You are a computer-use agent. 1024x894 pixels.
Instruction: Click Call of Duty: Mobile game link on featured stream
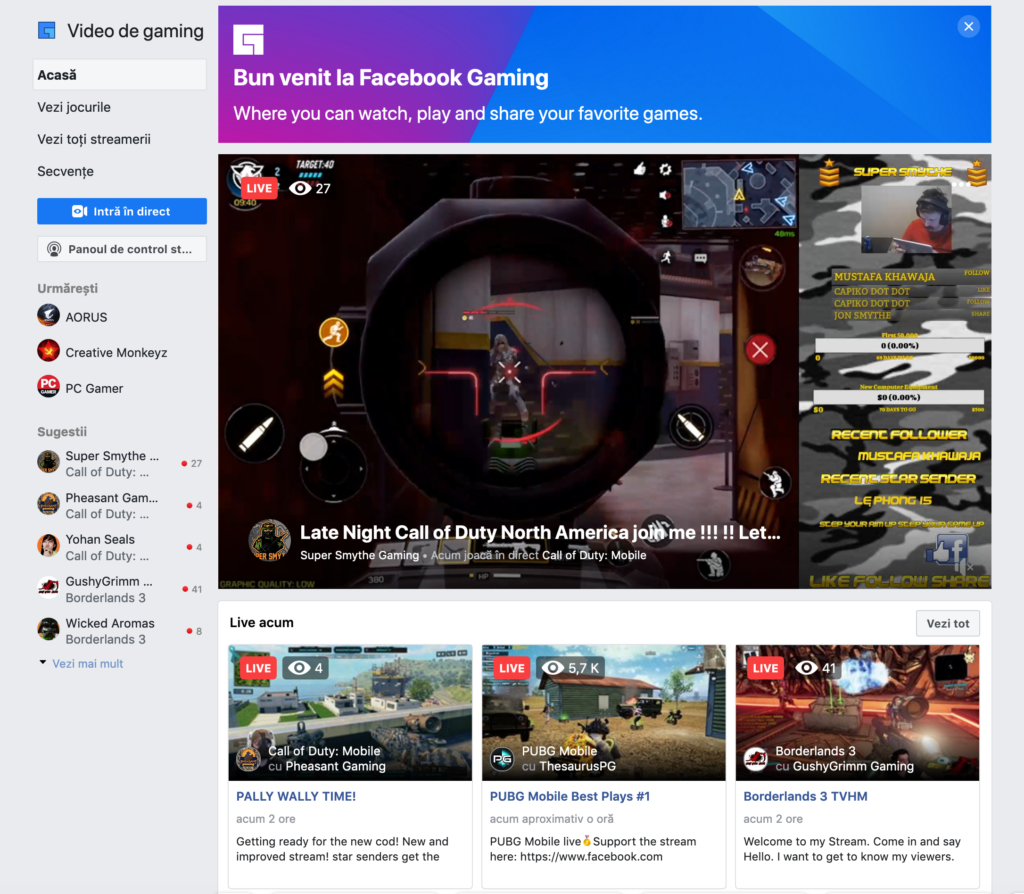point(594,555)
